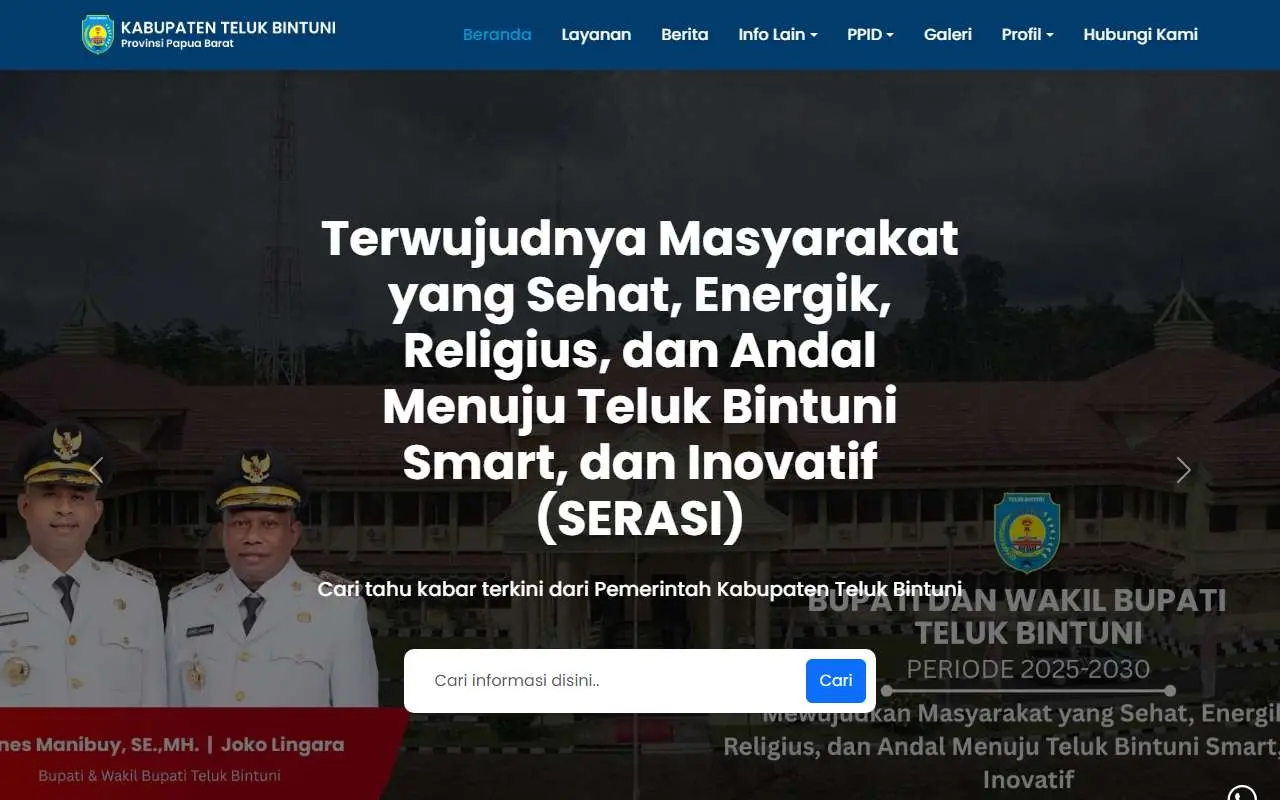The height and width of the screenshot is (800, 1280).
Task: Advance to next carousel slide arrow
Action: [1184, 470]
